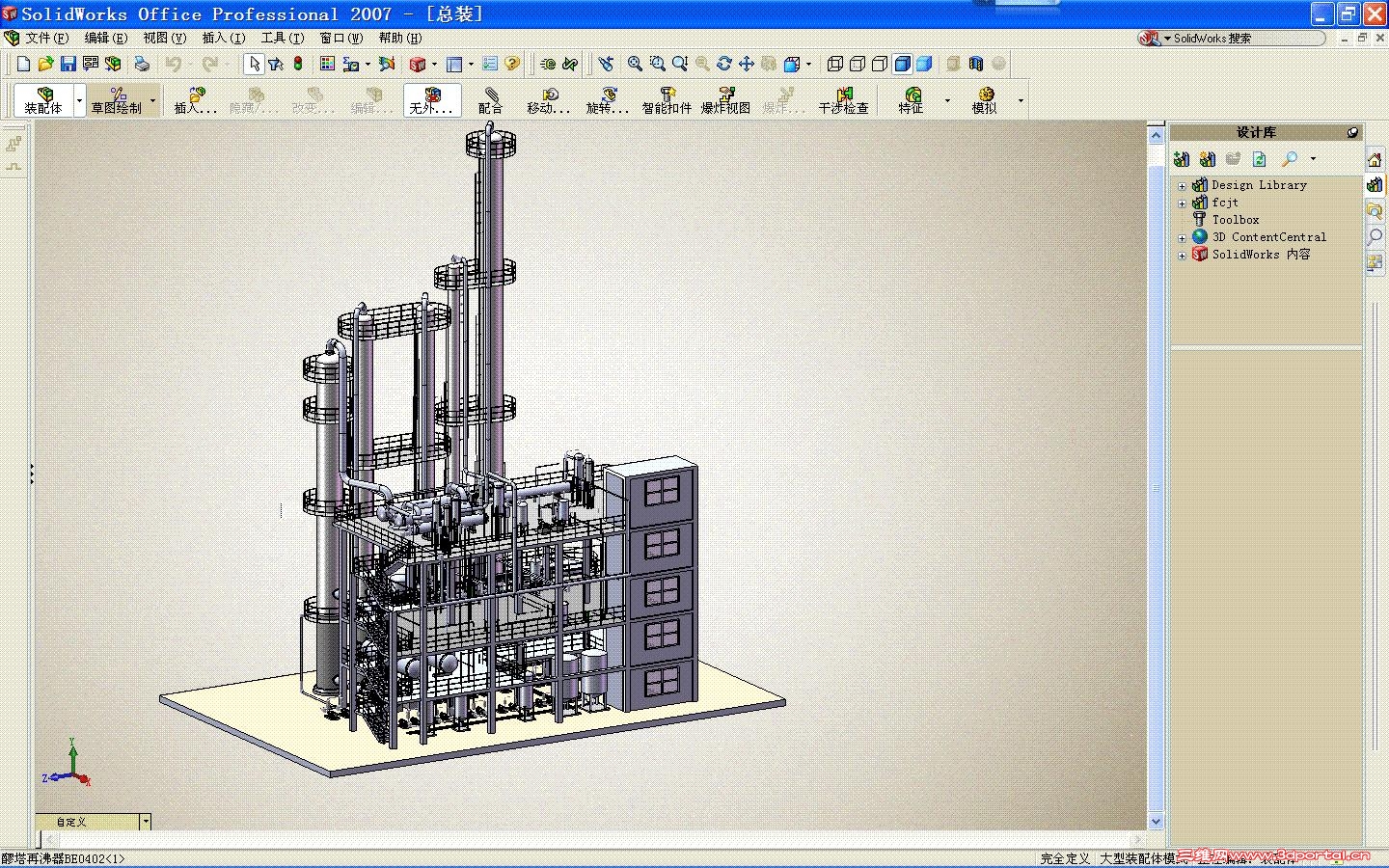Toggle Wireframe display mode
Screen dimensions: 1389x868
tap(835, 64)
